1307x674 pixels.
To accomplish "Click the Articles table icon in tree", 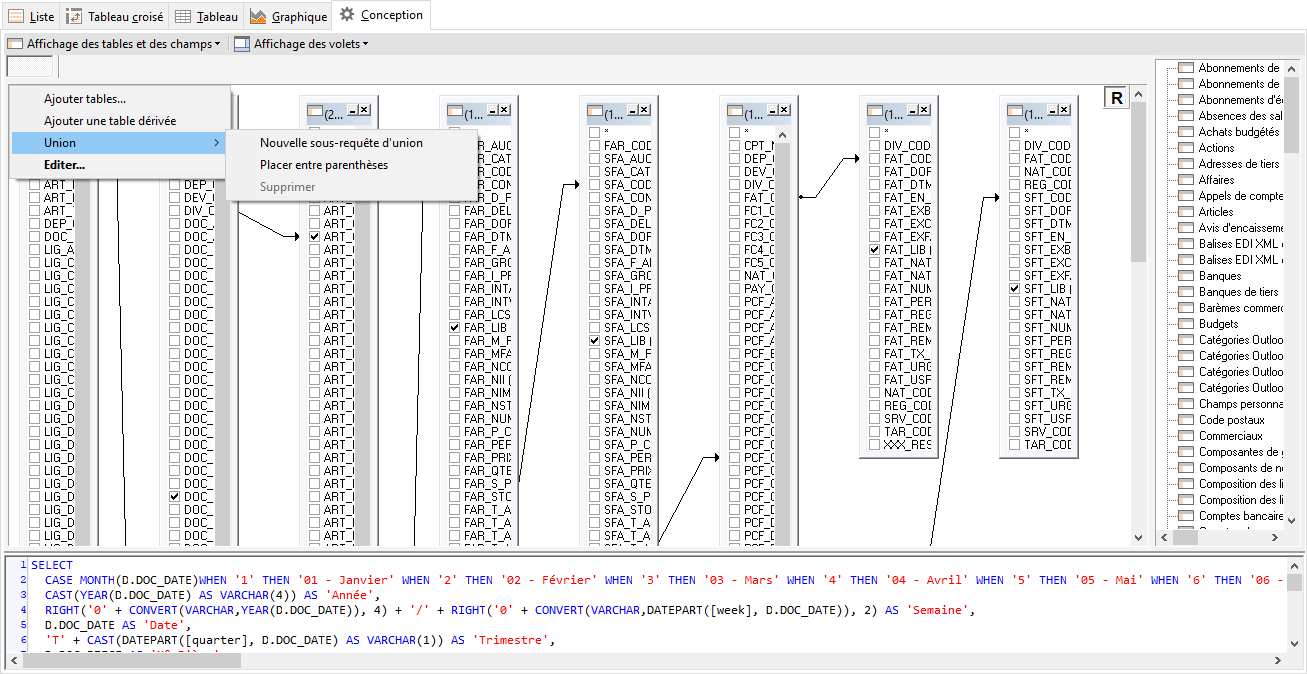I will point(1186,212).
